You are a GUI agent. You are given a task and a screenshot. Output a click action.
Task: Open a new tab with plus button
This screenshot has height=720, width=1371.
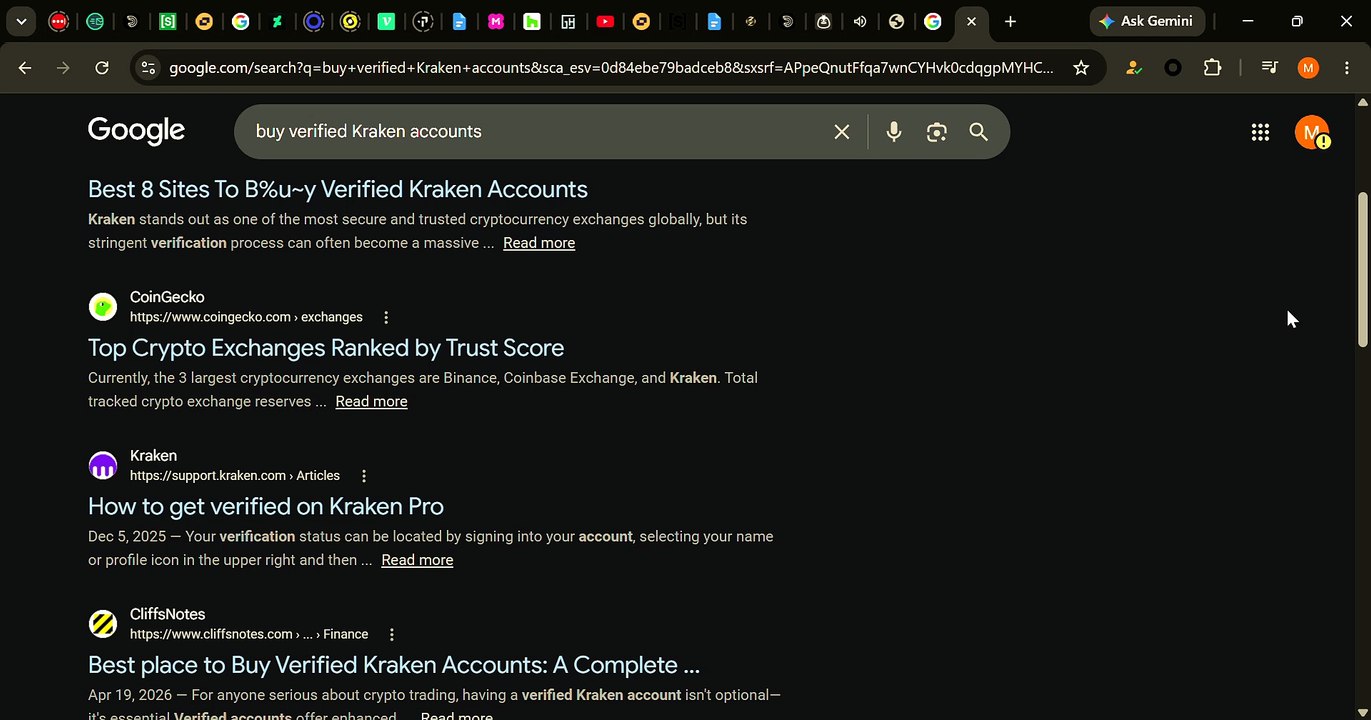click(1010, 21)
